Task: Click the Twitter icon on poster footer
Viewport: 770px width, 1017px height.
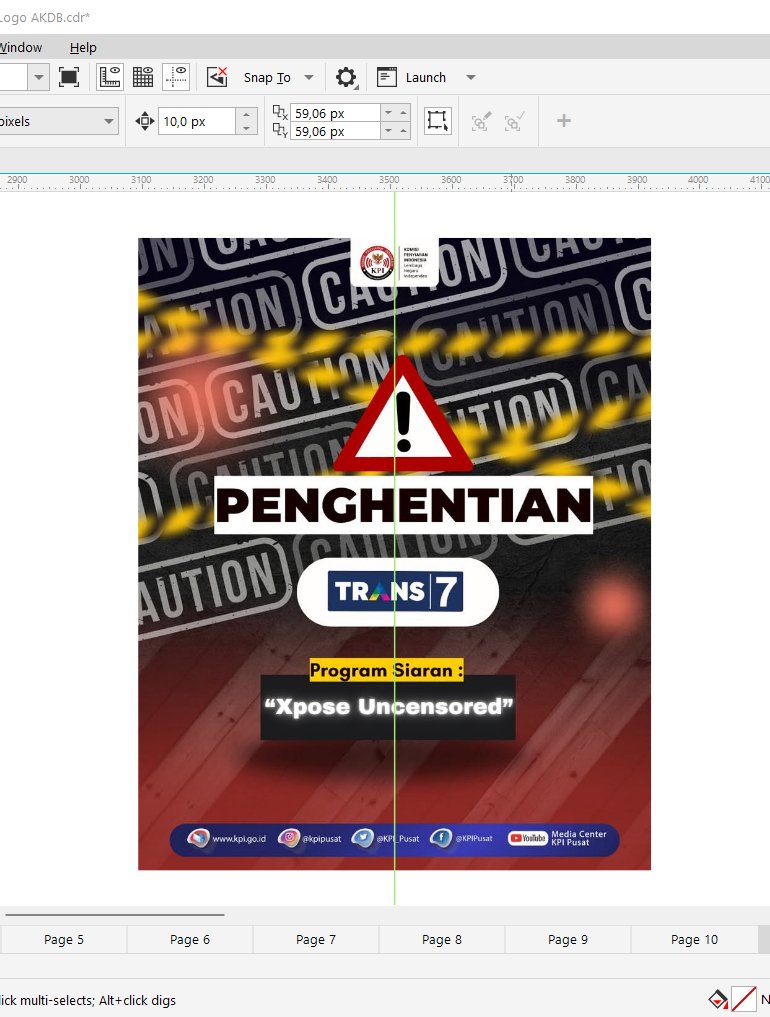Action: [x=363, y=838]
